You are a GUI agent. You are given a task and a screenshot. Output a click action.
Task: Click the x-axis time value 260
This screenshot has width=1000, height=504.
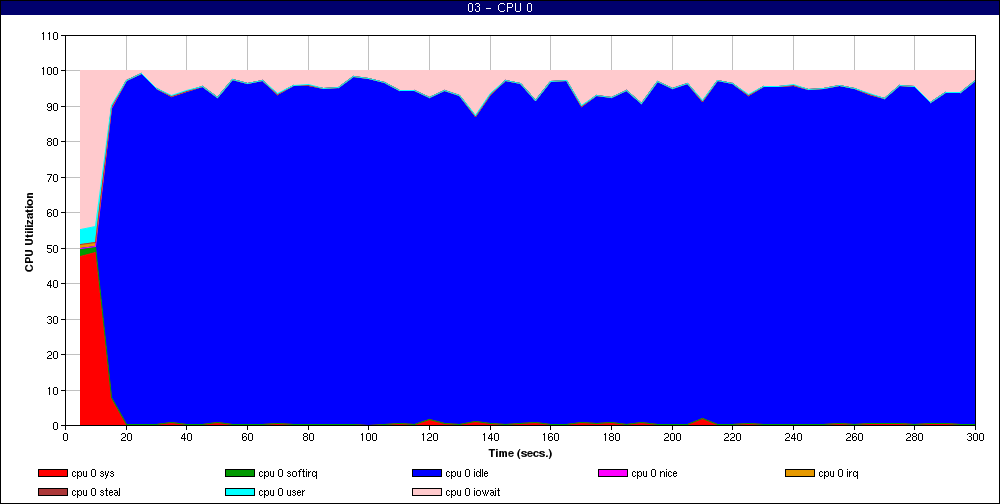pyautogui.click(x=854, y=437)
